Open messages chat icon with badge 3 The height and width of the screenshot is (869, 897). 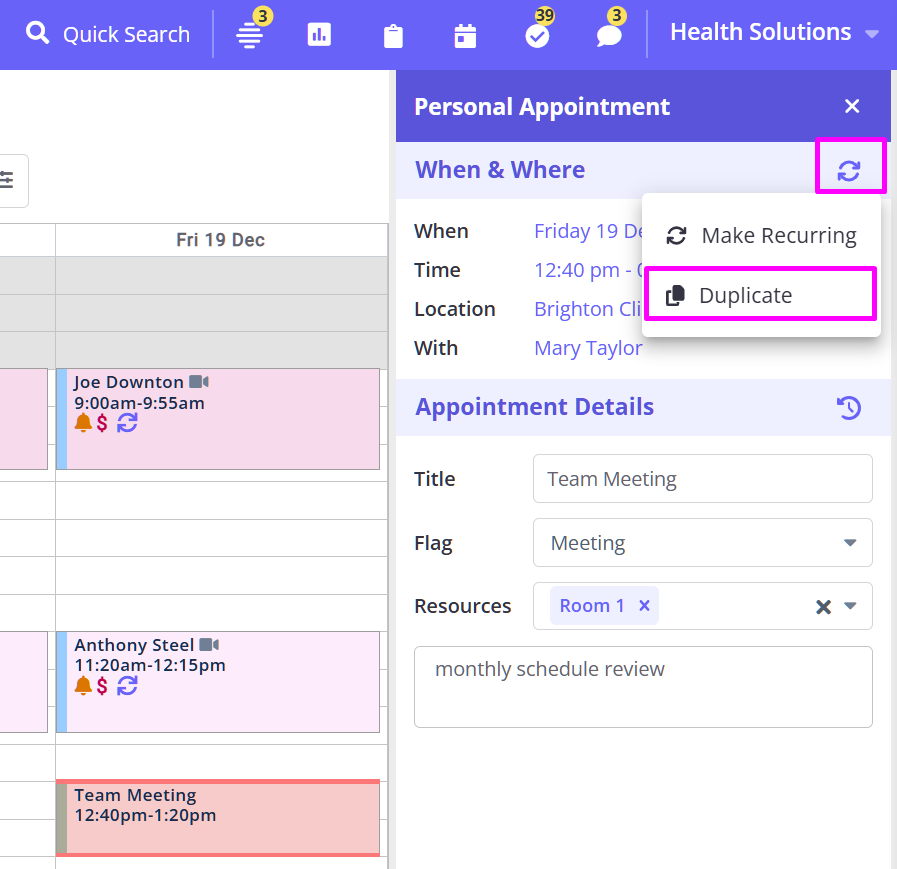point(609,36)
